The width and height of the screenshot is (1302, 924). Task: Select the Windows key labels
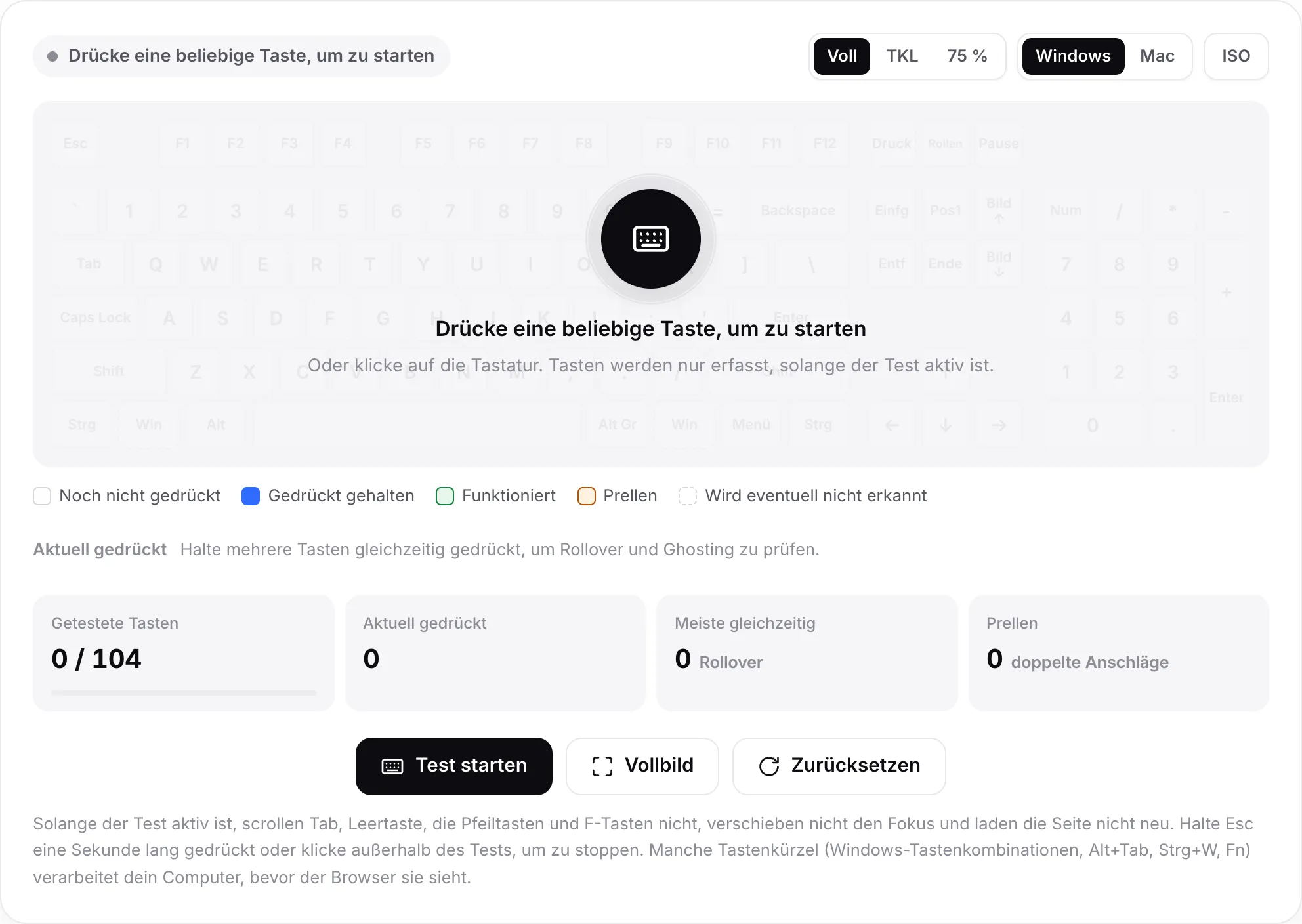tap(1073, 56)
